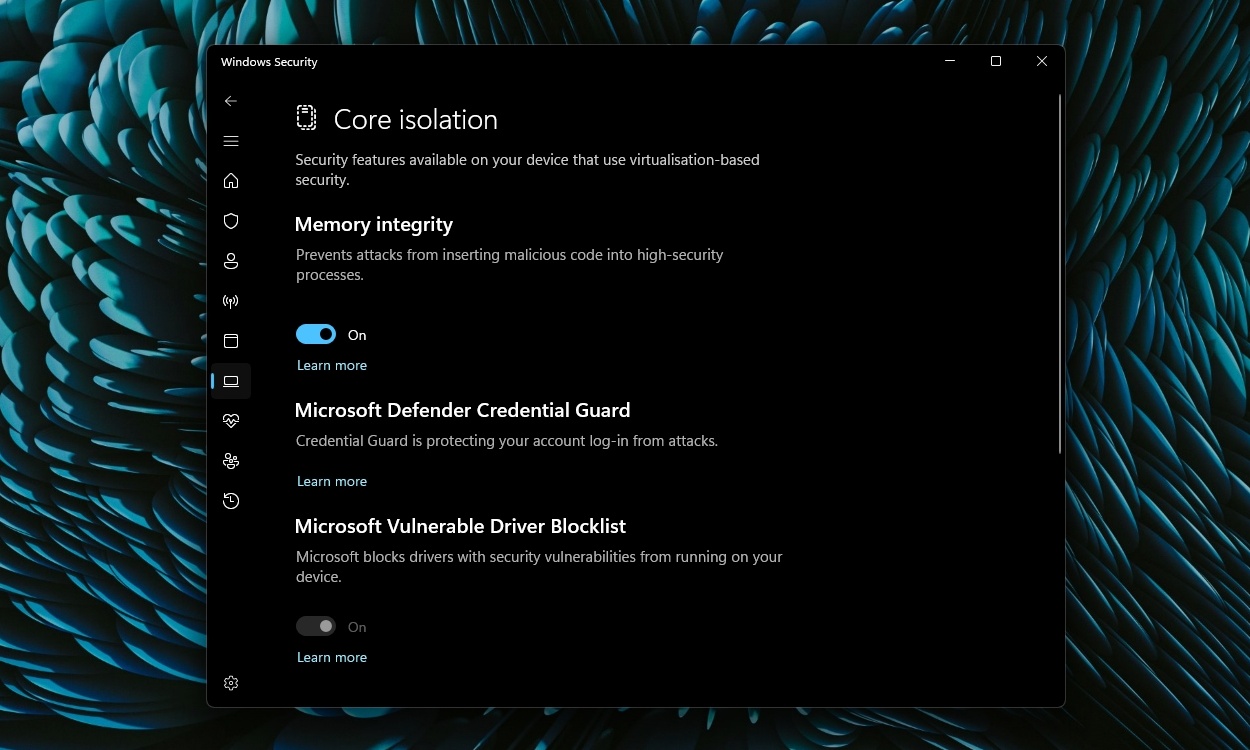Open Firewall & network protection icon
The height and width of the screenshot is (750, 1250).
click(231, 301)
